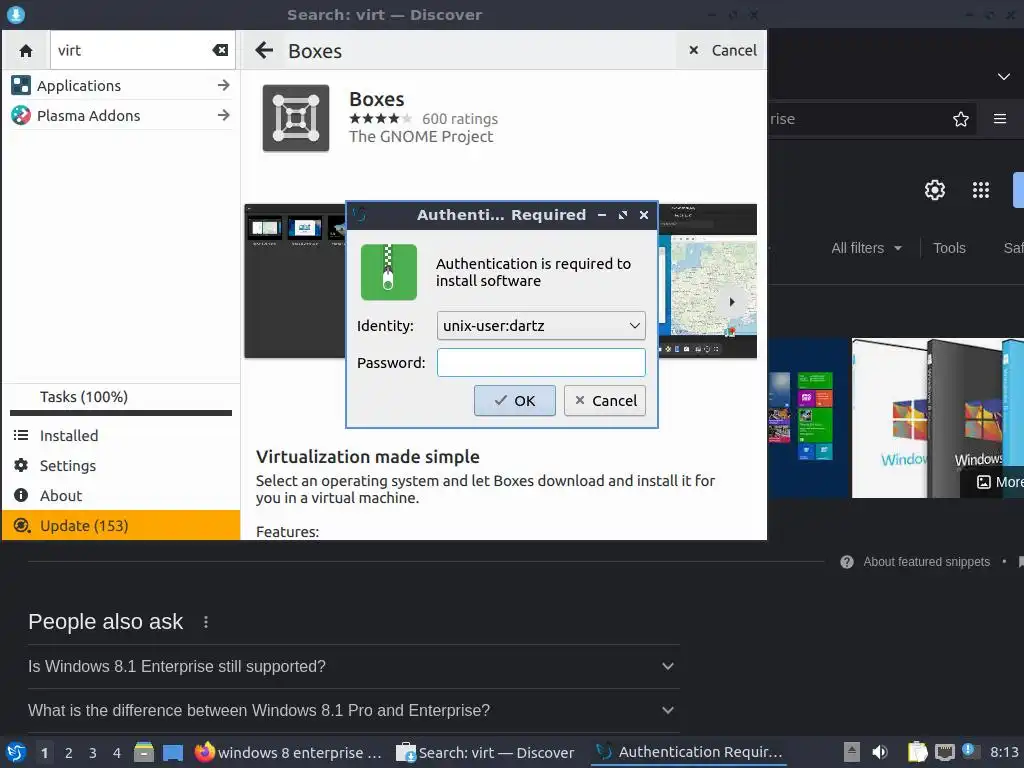This screenshot has width=1024, height=768.
Task: Open the Google apps grid
Action: [981, 190]
